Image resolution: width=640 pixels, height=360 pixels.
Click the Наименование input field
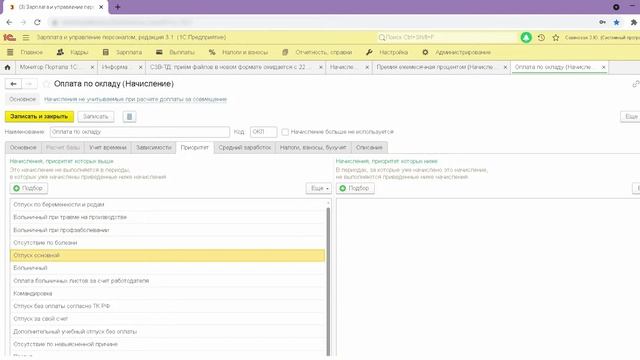[x=140, y=132]
